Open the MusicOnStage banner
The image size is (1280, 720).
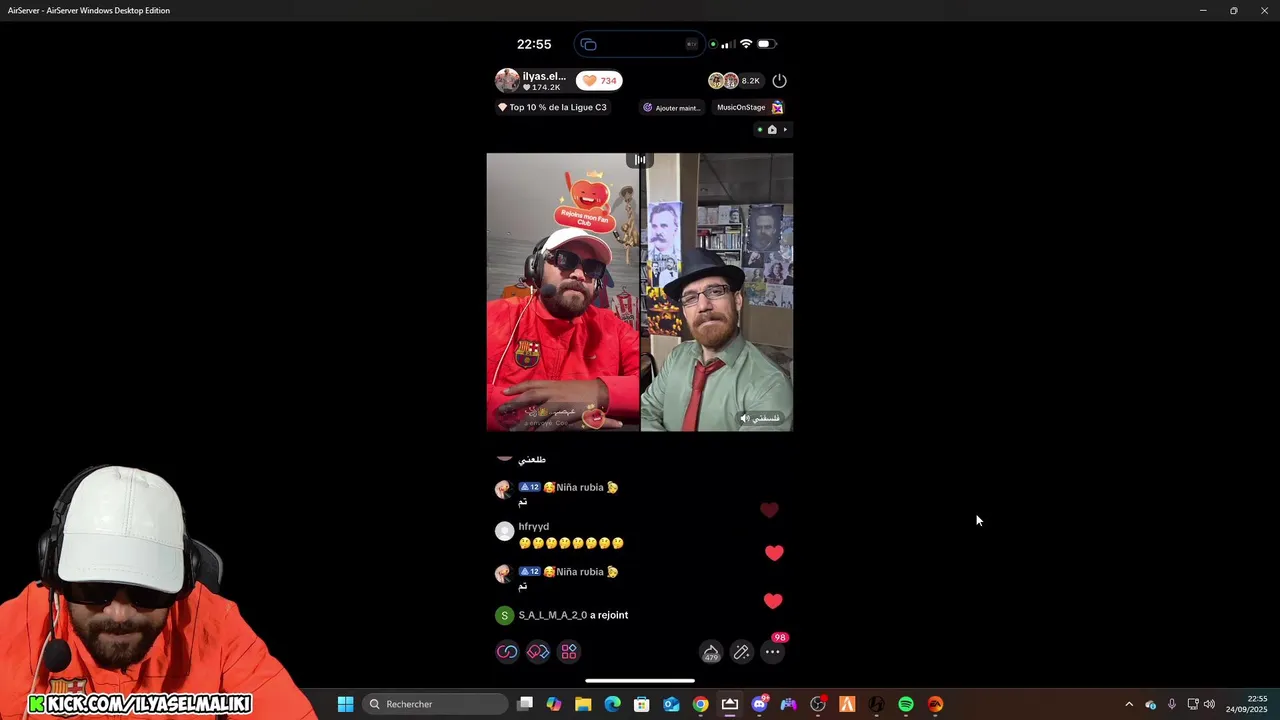(749, 107)
